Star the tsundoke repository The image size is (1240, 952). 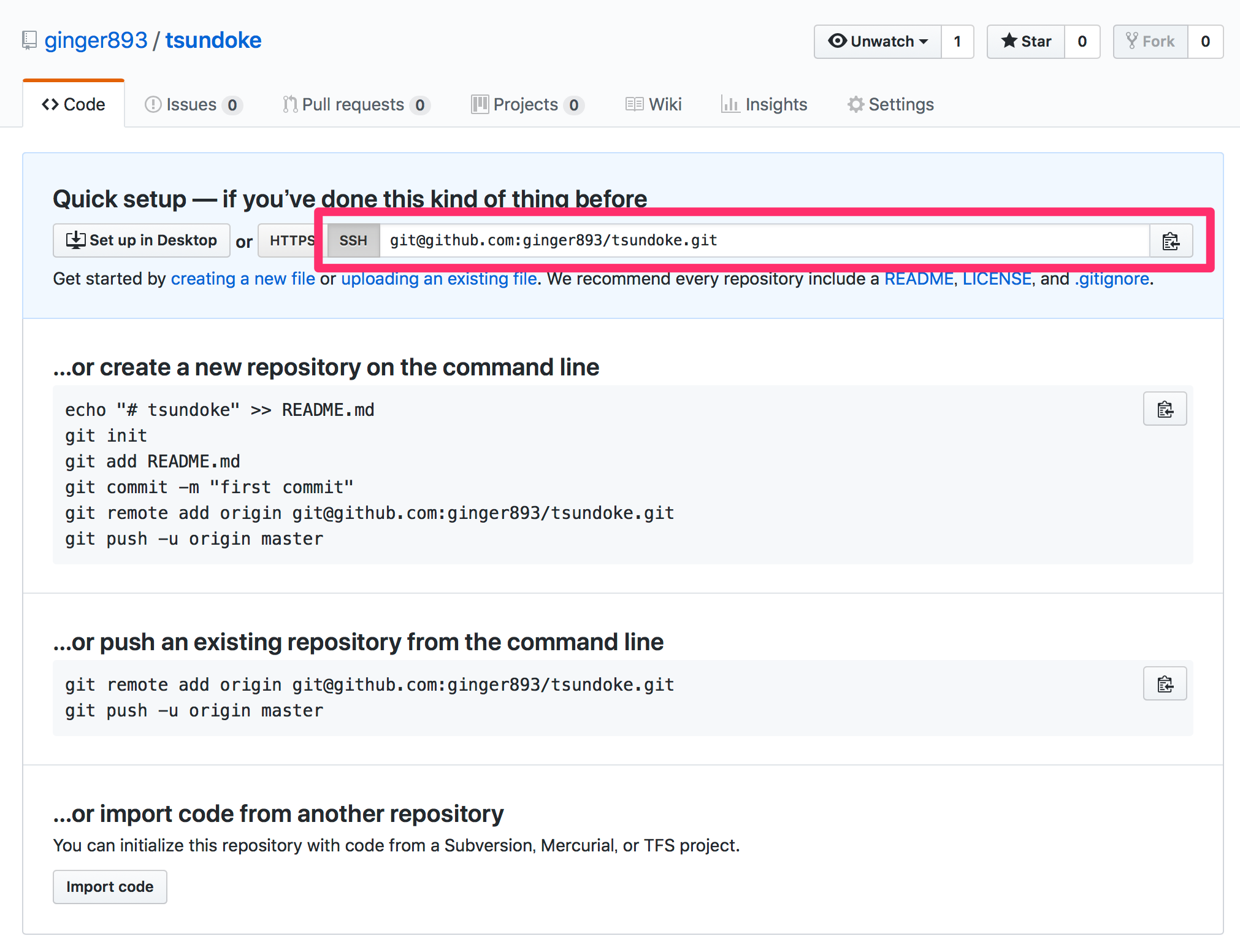coord(1026,42)
